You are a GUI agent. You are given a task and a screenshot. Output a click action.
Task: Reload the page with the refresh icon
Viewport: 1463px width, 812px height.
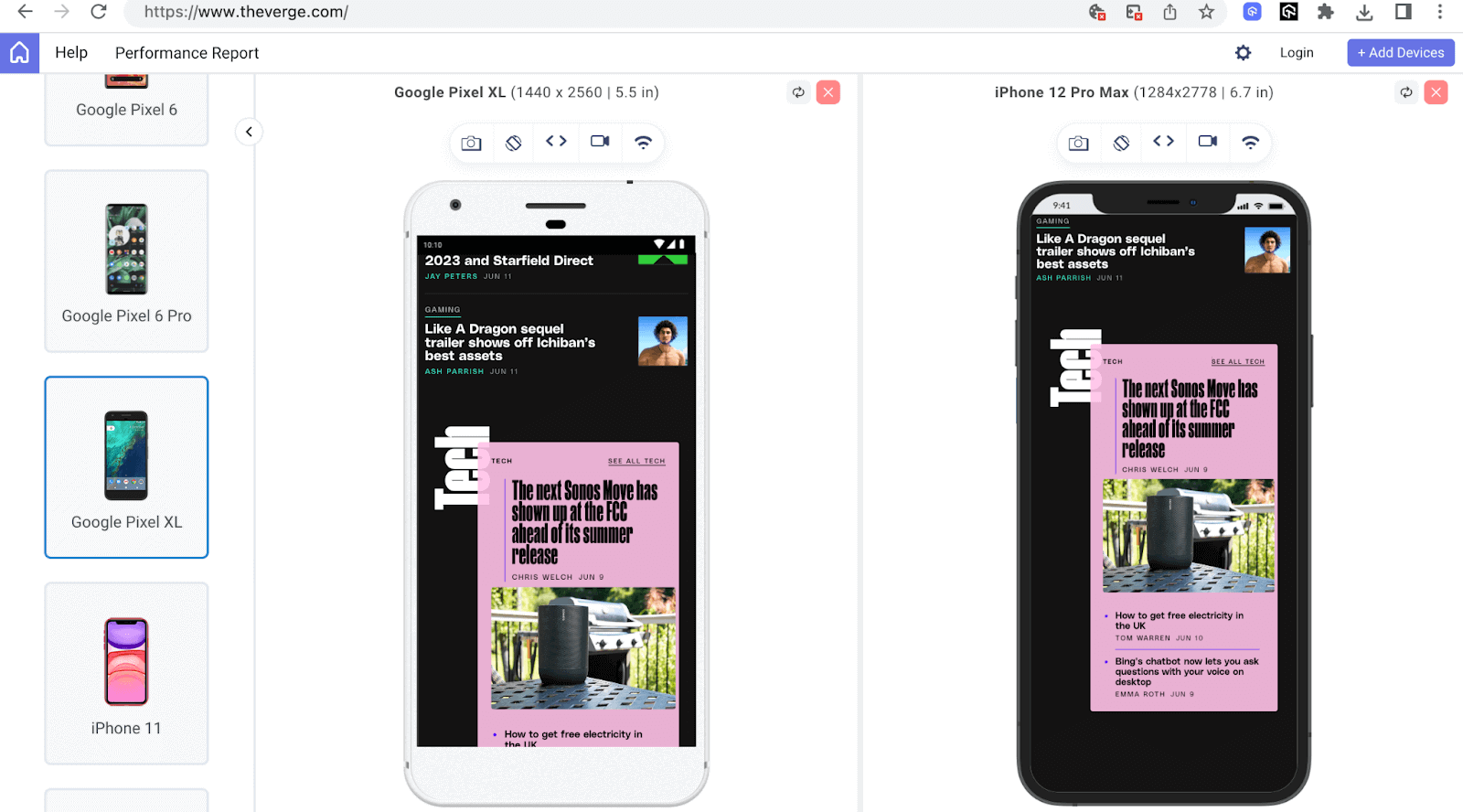[x=99, y=12]
